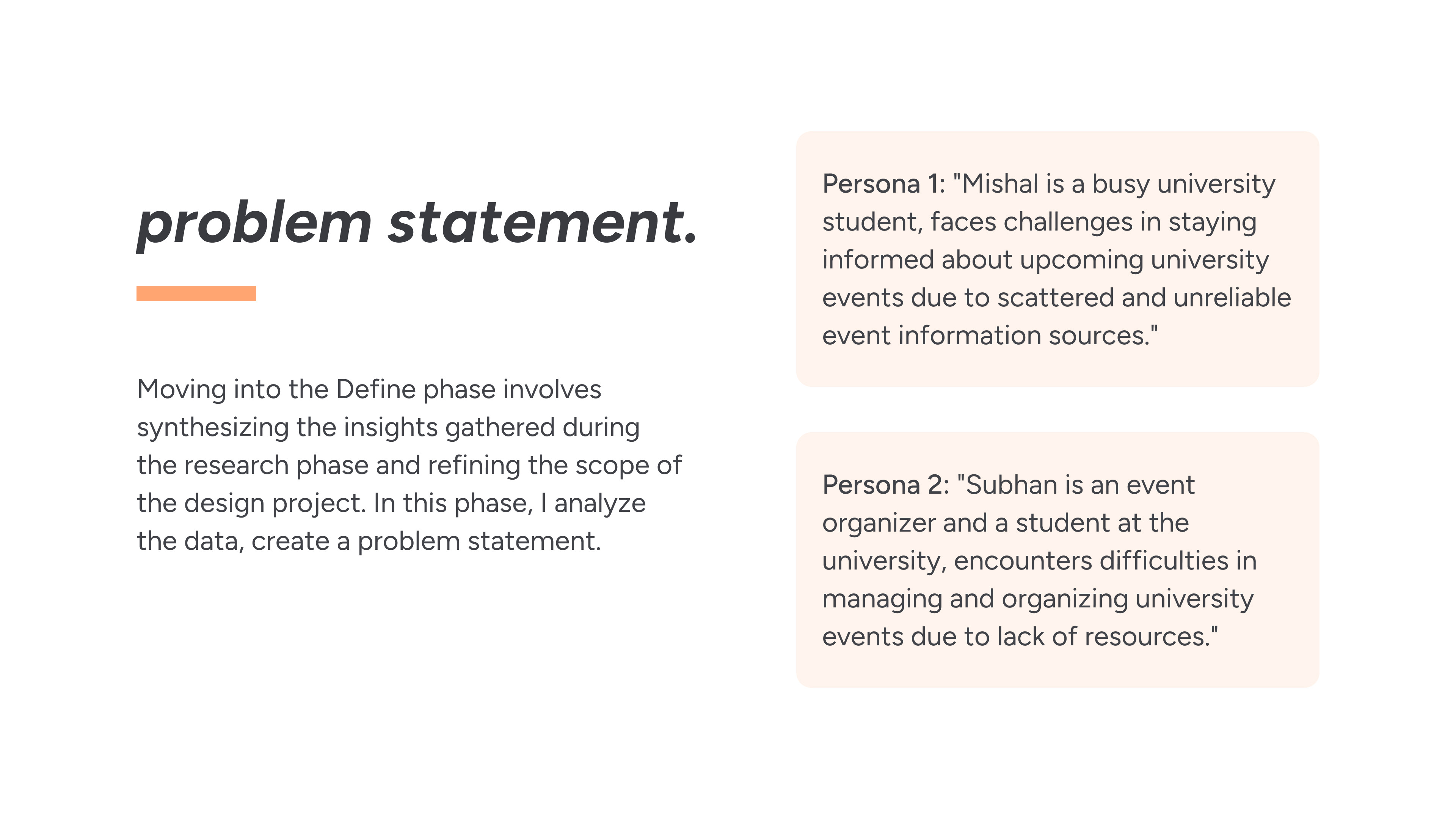Click the bold "Persona 1:" label

pyautogui.click(x=883, y=184)
